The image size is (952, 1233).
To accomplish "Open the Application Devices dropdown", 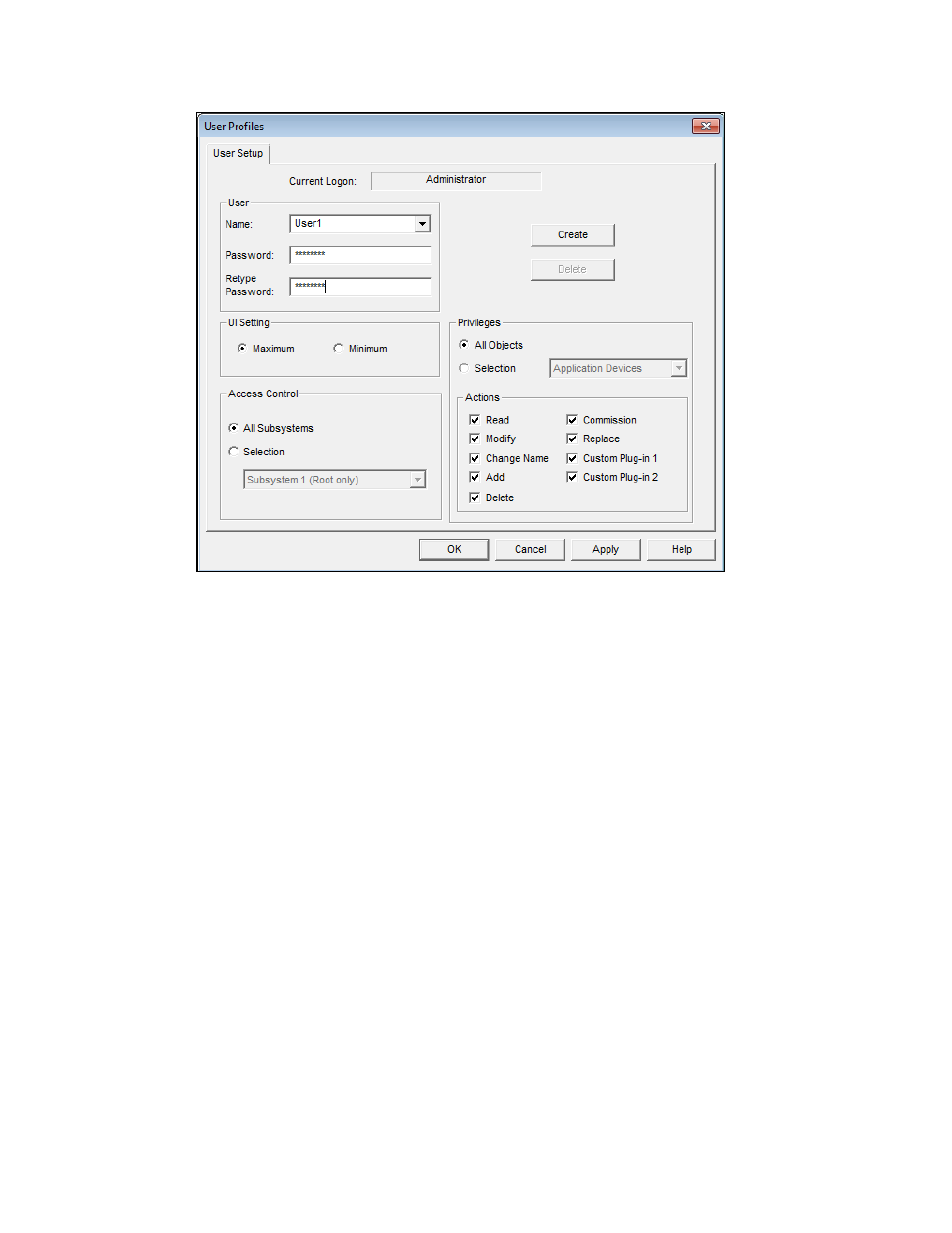I will (x=618, y=369).
